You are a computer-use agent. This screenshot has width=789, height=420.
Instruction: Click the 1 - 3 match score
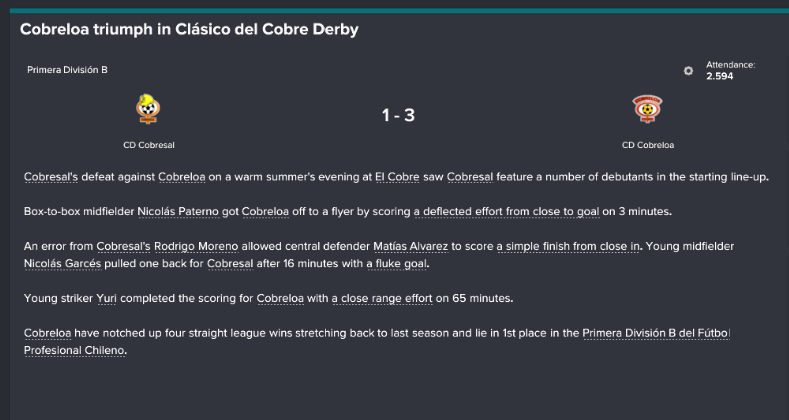pos(398,115)
